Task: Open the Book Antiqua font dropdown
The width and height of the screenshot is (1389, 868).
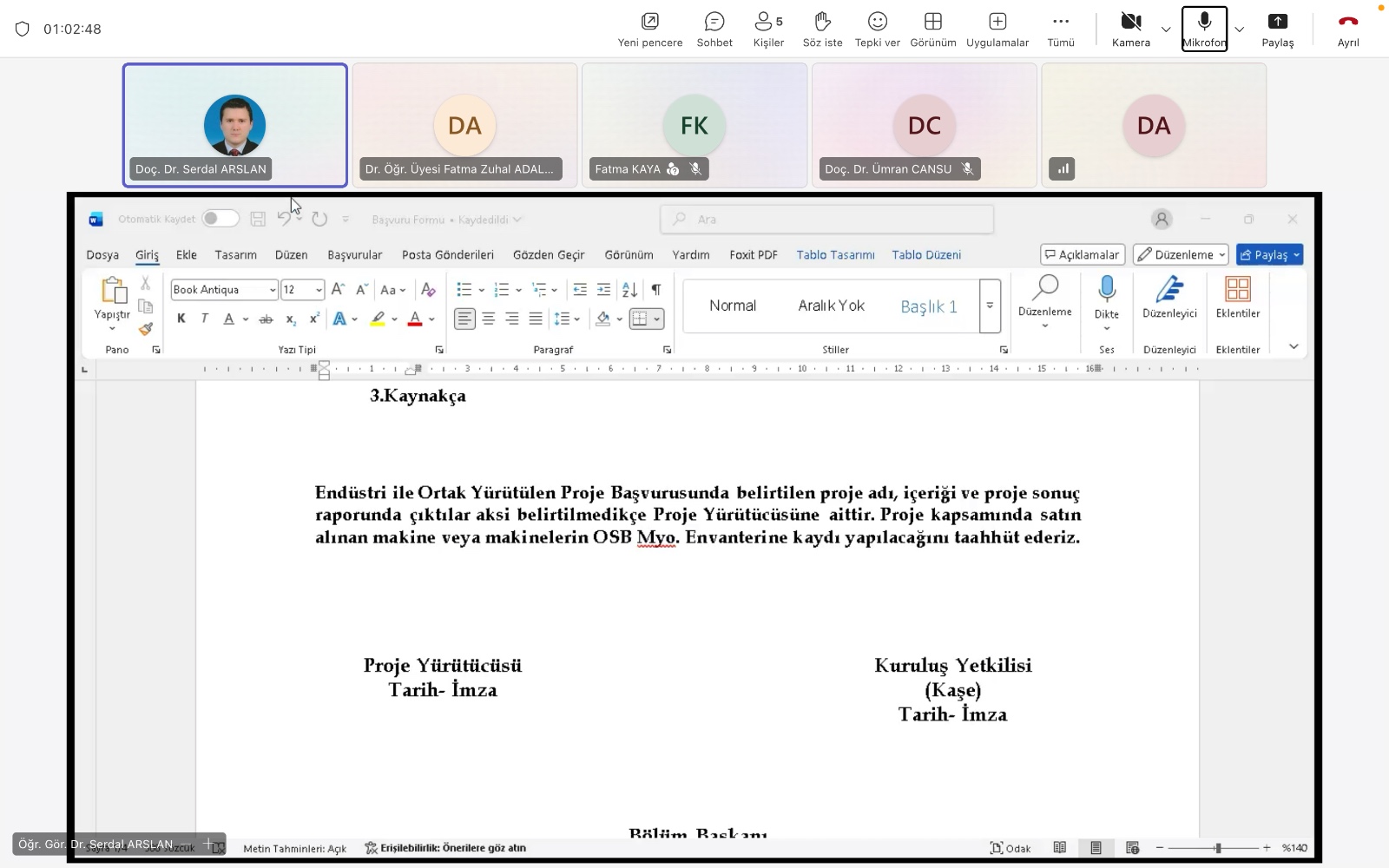Action: pyautogui.click(x=273, y=290)
